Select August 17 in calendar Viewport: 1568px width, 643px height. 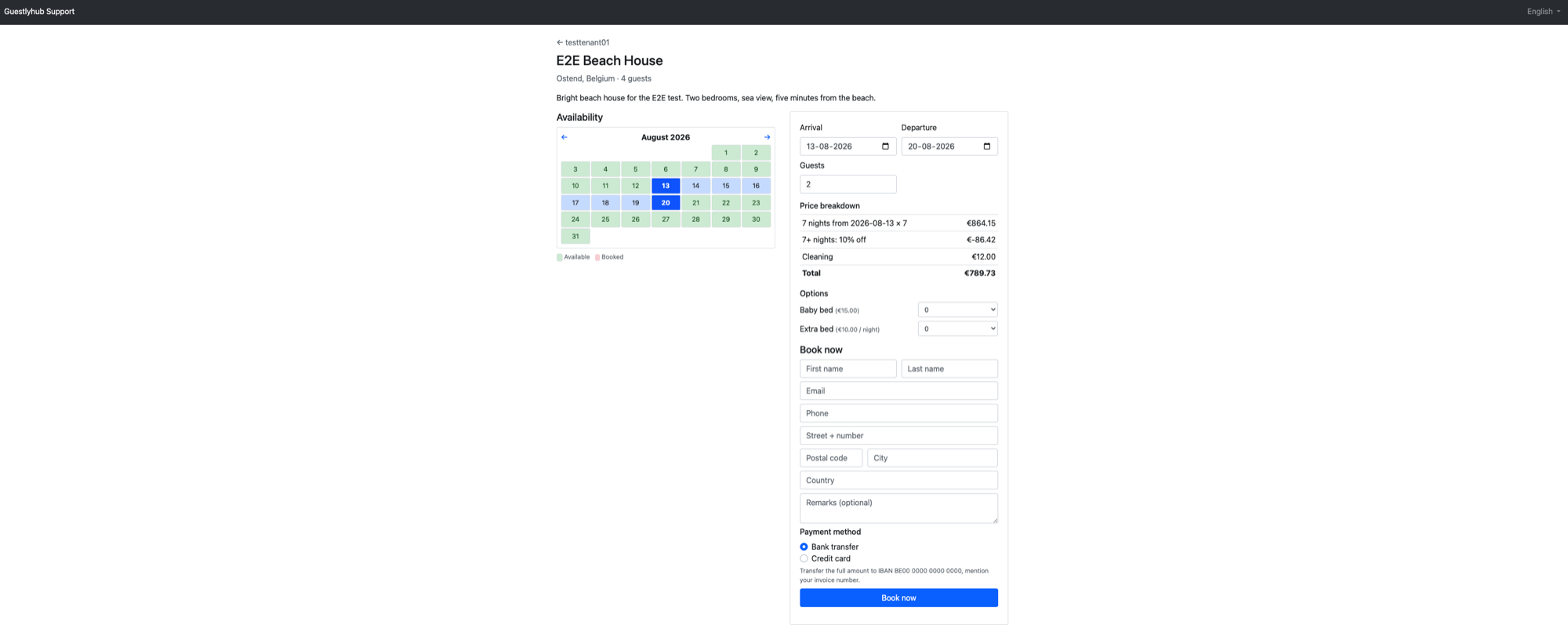(575, 202)
